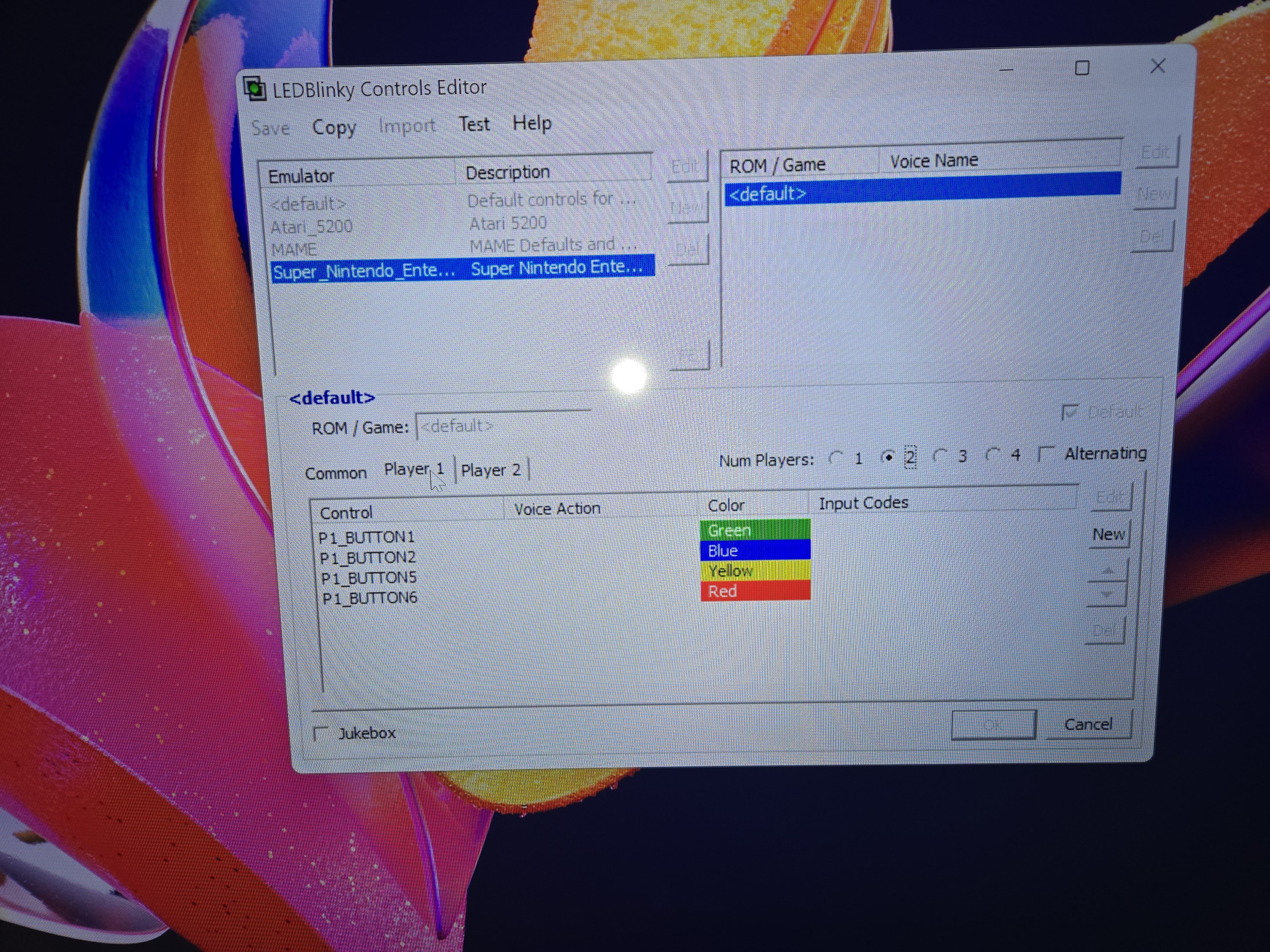Minimize the LEDBlinky Controls Editor window
The width and height of the screenshot is (1270, 952).
click(1006, 69)
